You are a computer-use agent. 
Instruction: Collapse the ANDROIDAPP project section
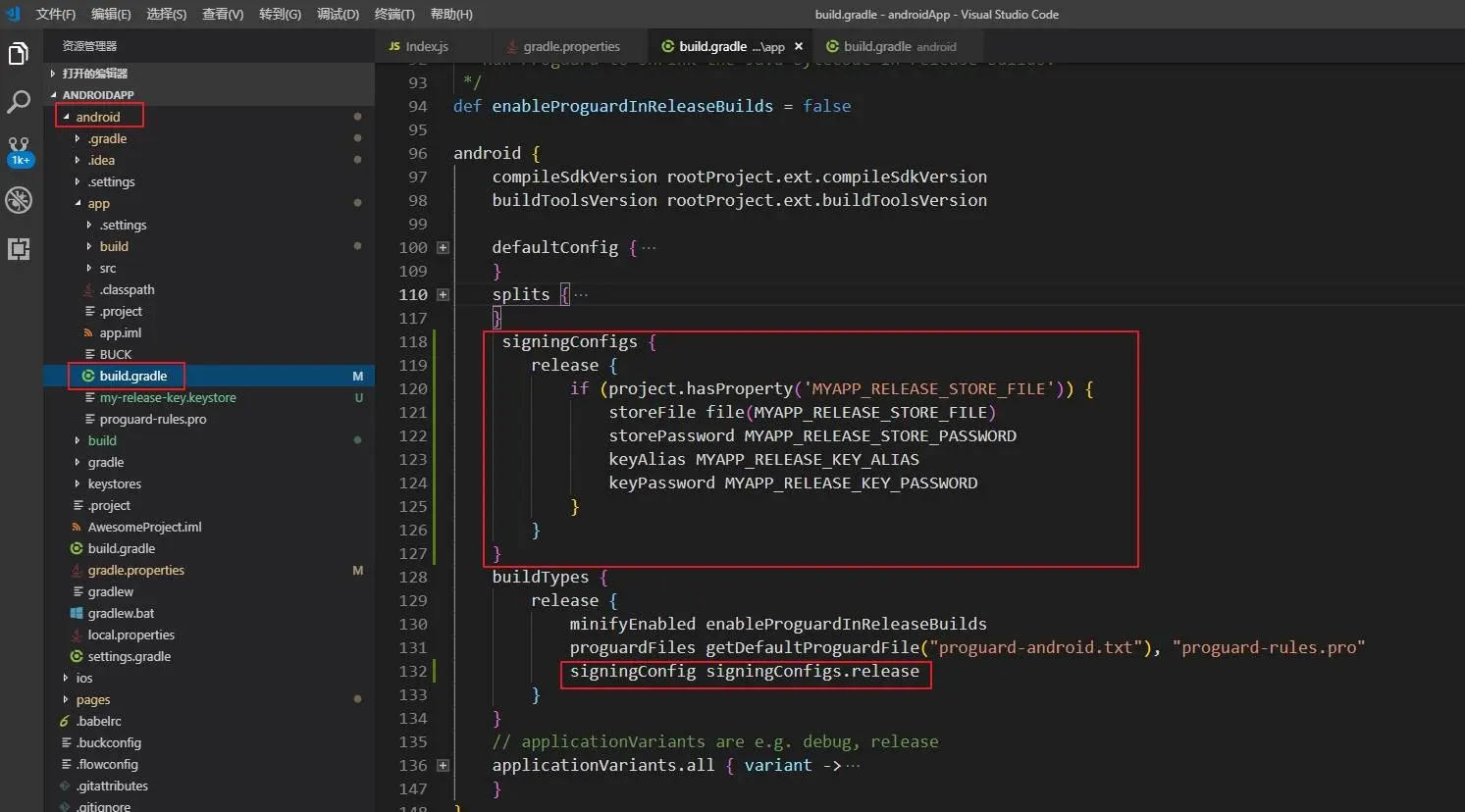coord(53,95)
